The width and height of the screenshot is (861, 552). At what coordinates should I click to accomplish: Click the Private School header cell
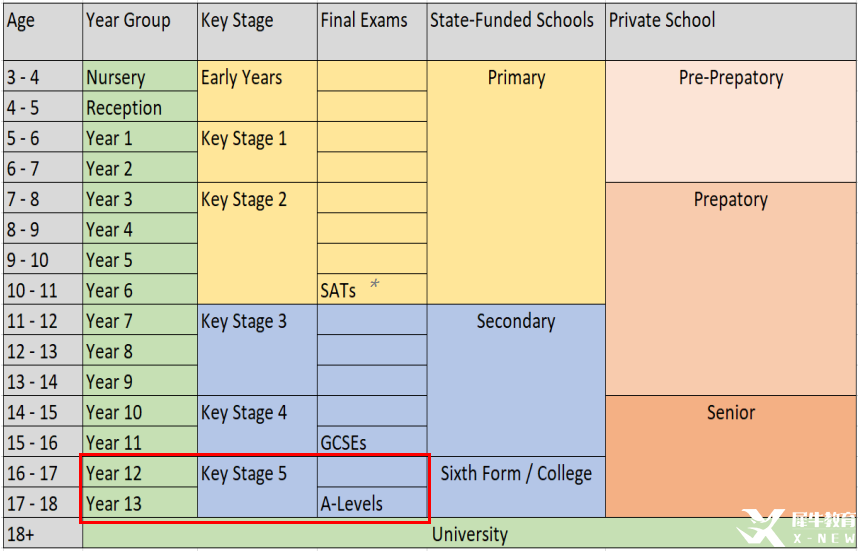[x=662, y=20]
